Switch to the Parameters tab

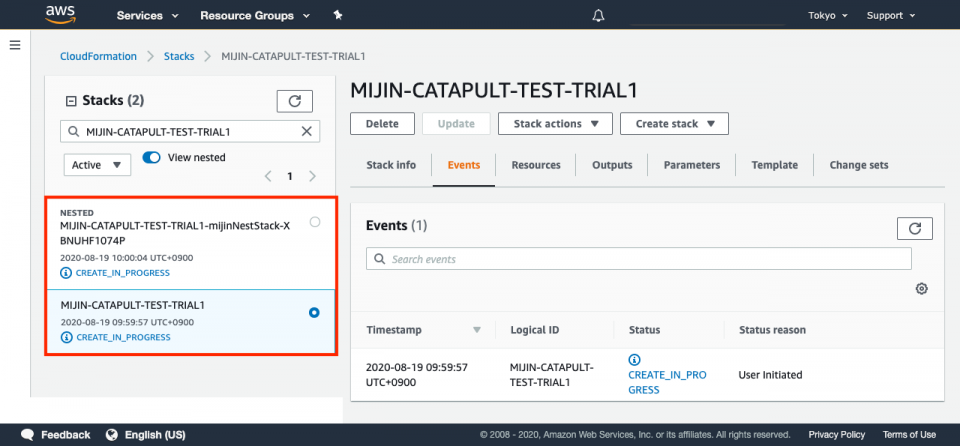click(x=692, y=165)
